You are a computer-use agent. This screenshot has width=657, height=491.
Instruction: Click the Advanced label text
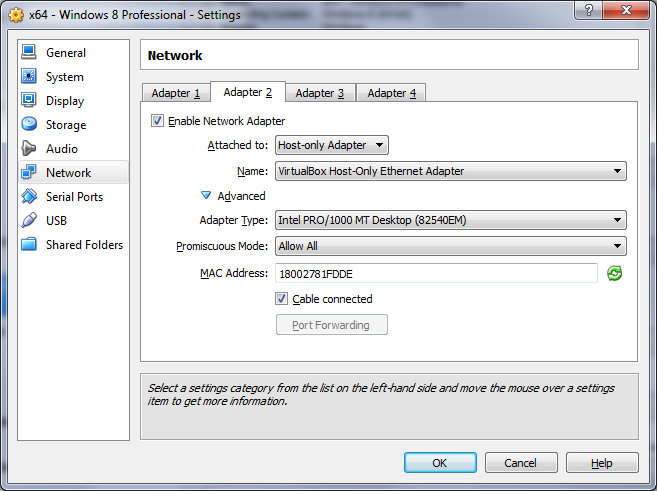click(241, 196)
